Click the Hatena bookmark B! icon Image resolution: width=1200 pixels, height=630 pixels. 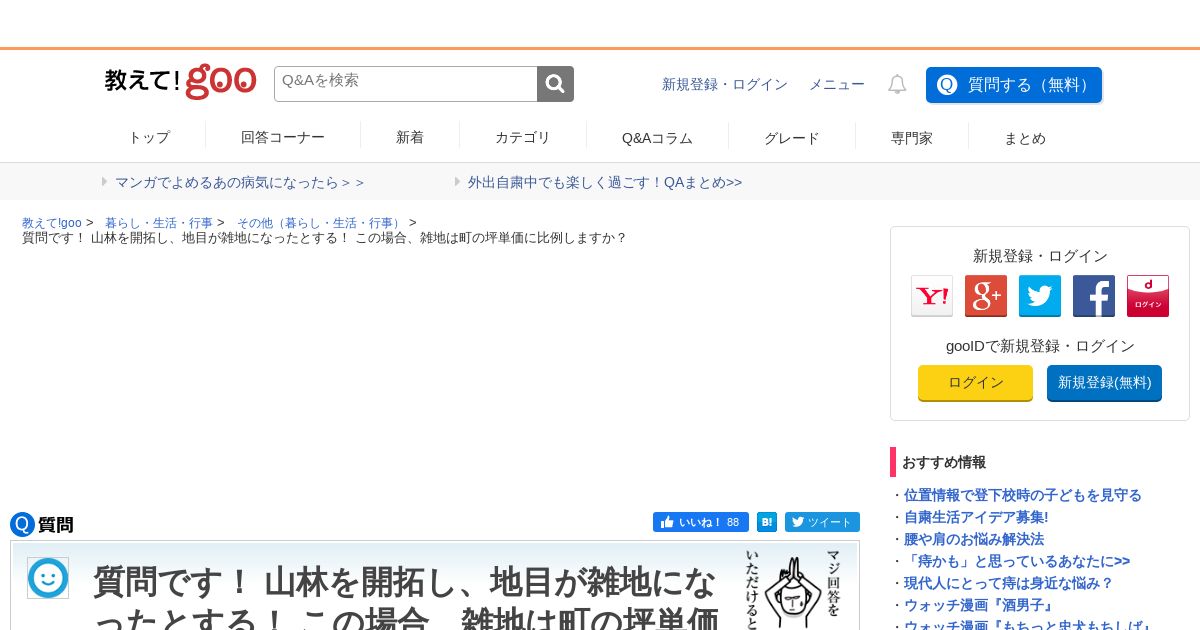click(767, 522)
